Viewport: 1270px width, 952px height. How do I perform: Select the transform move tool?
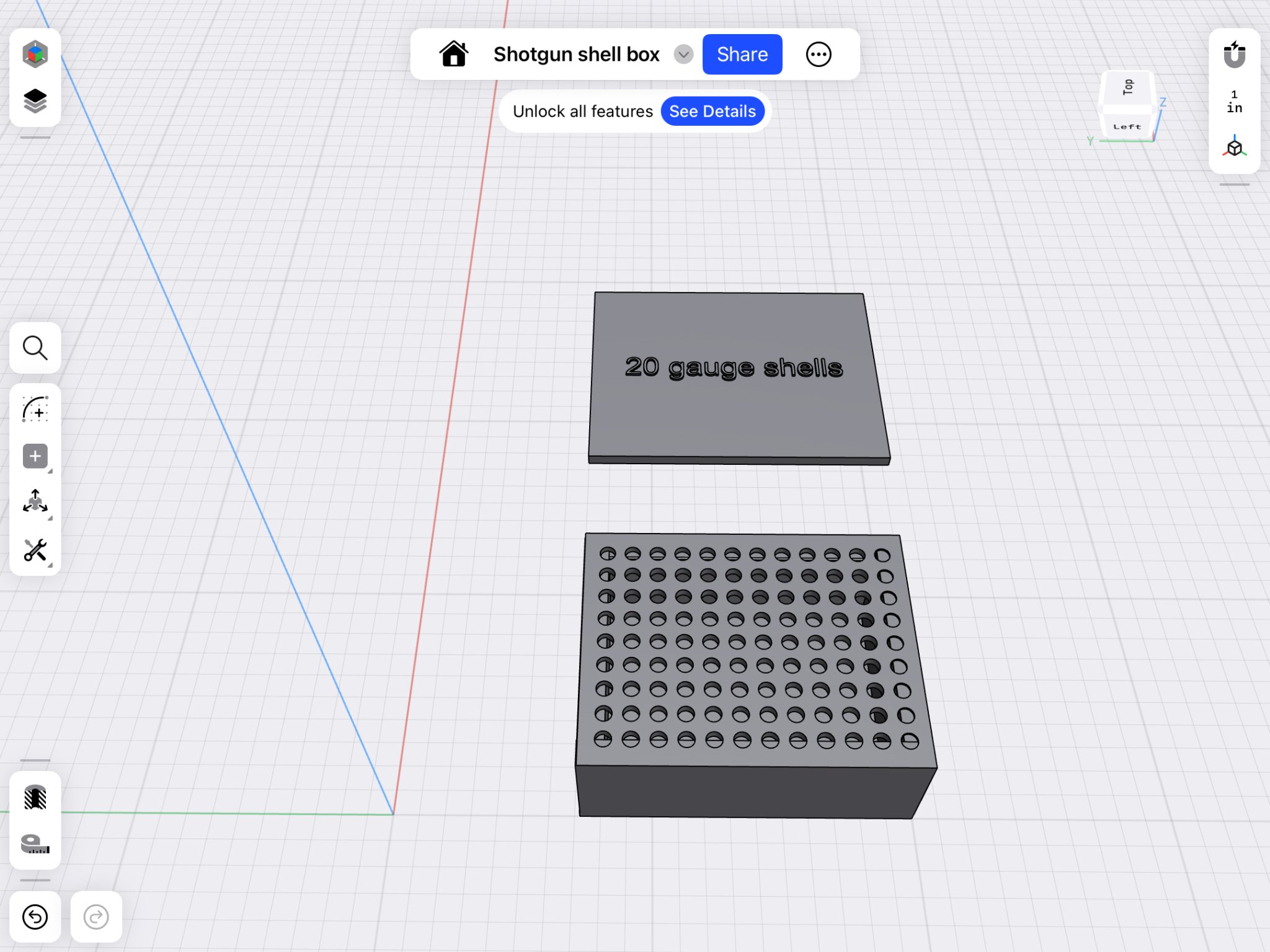(35, 502)
